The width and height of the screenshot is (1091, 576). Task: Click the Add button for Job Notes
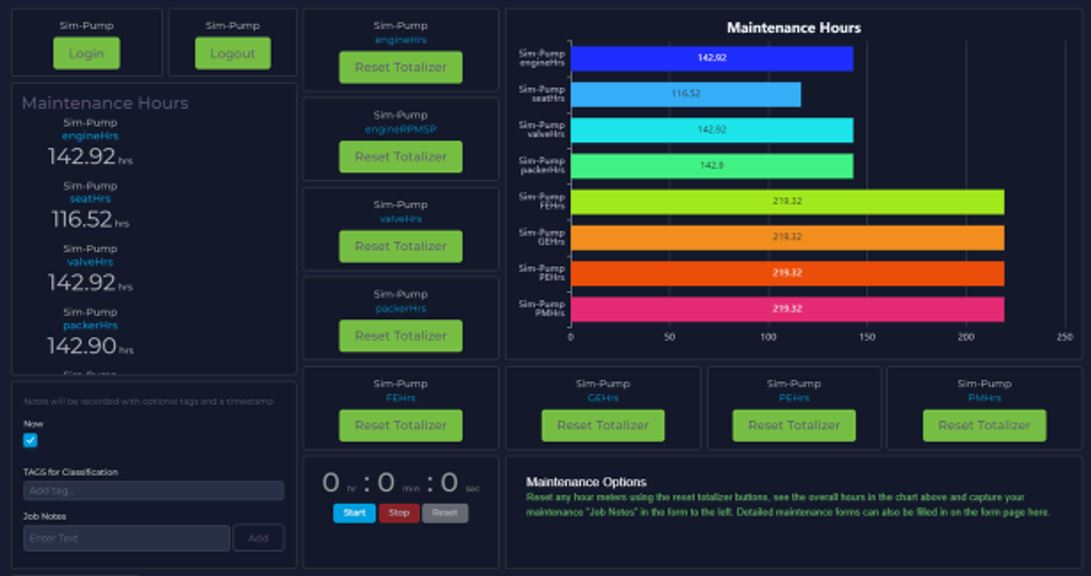pos(259,538)
